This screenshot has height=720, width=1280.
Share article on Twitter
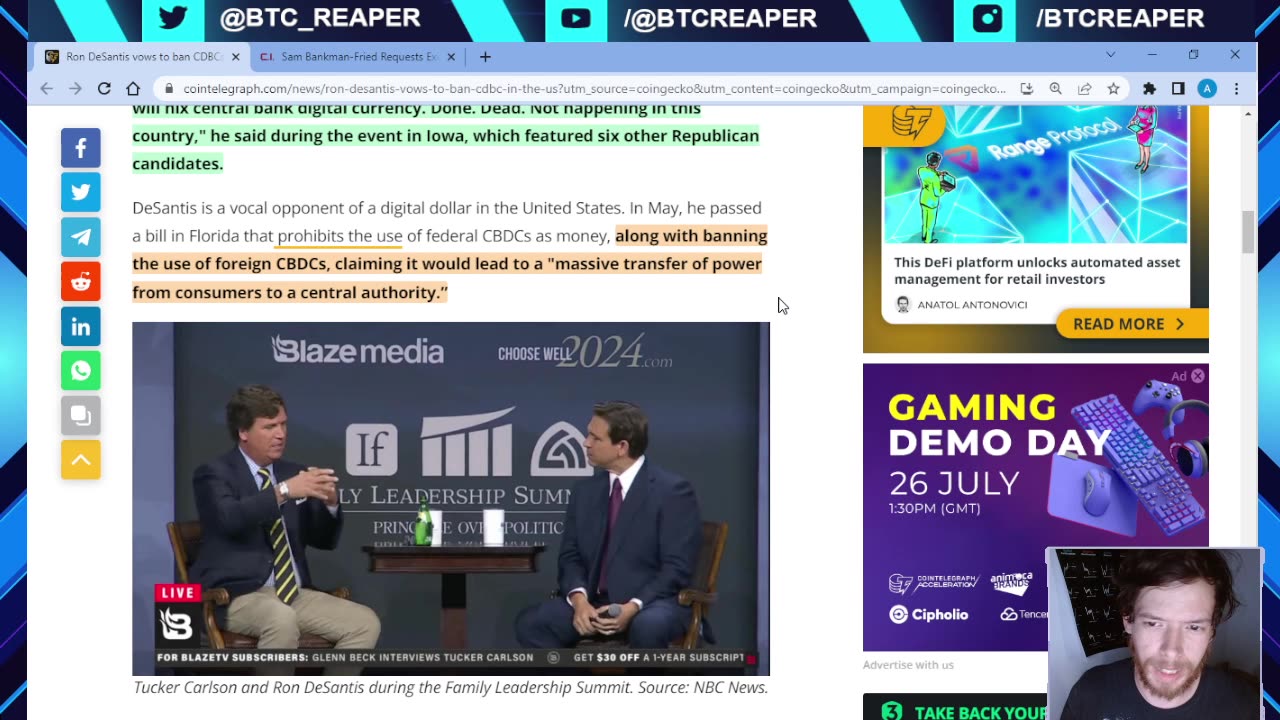pos(81,192)
